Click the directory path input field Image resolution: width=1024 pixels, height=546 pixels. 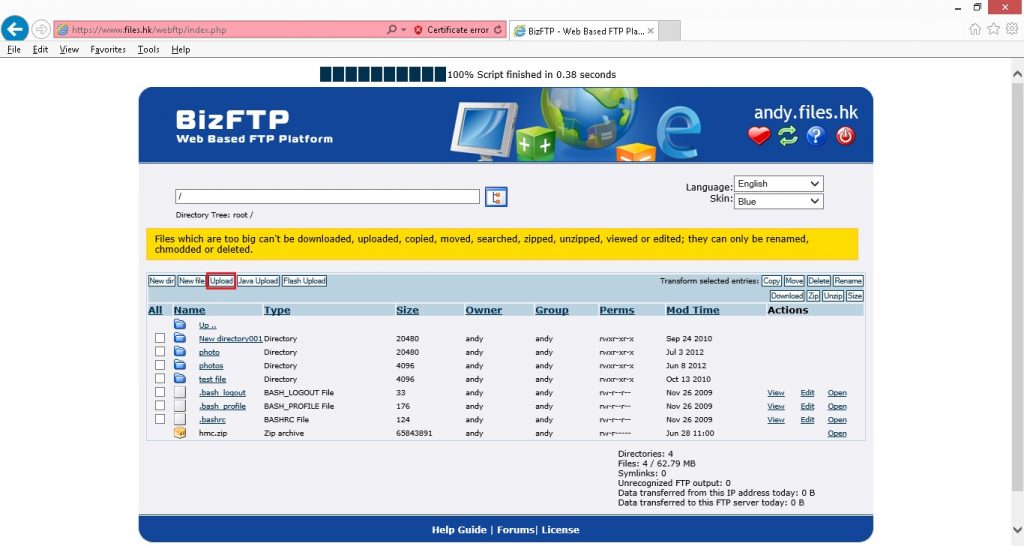coord(327,196)
